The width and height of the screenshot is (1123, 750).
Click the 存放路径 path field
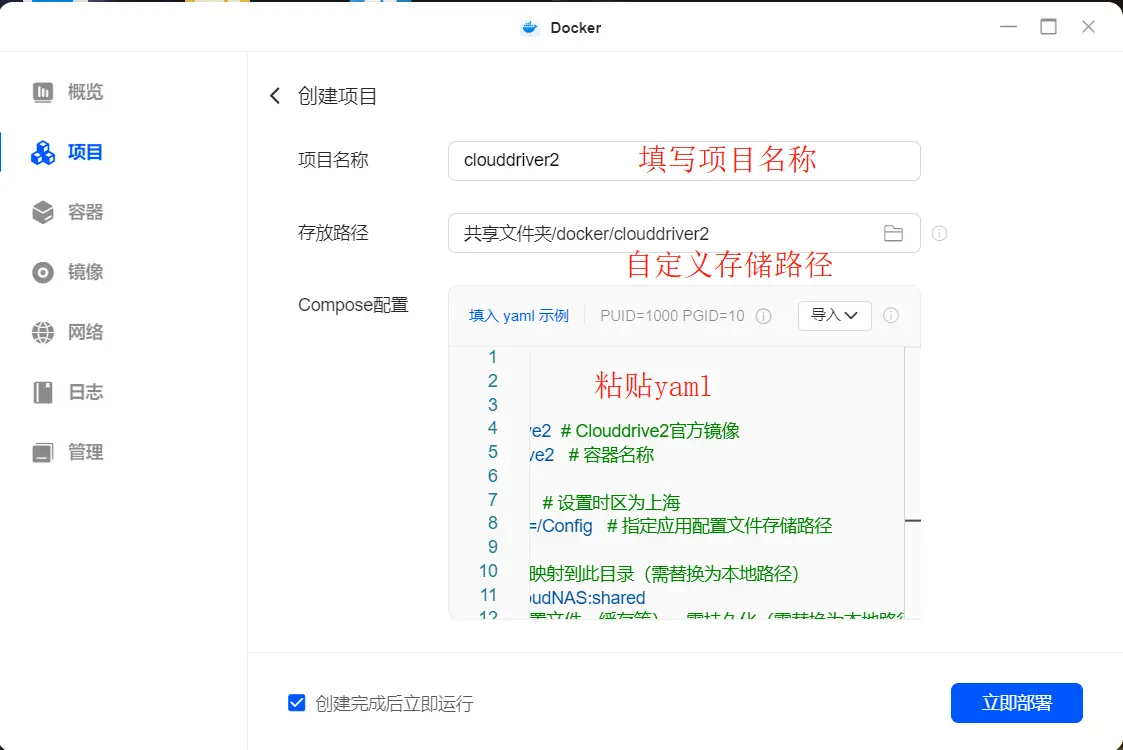[x=684, y=233]
